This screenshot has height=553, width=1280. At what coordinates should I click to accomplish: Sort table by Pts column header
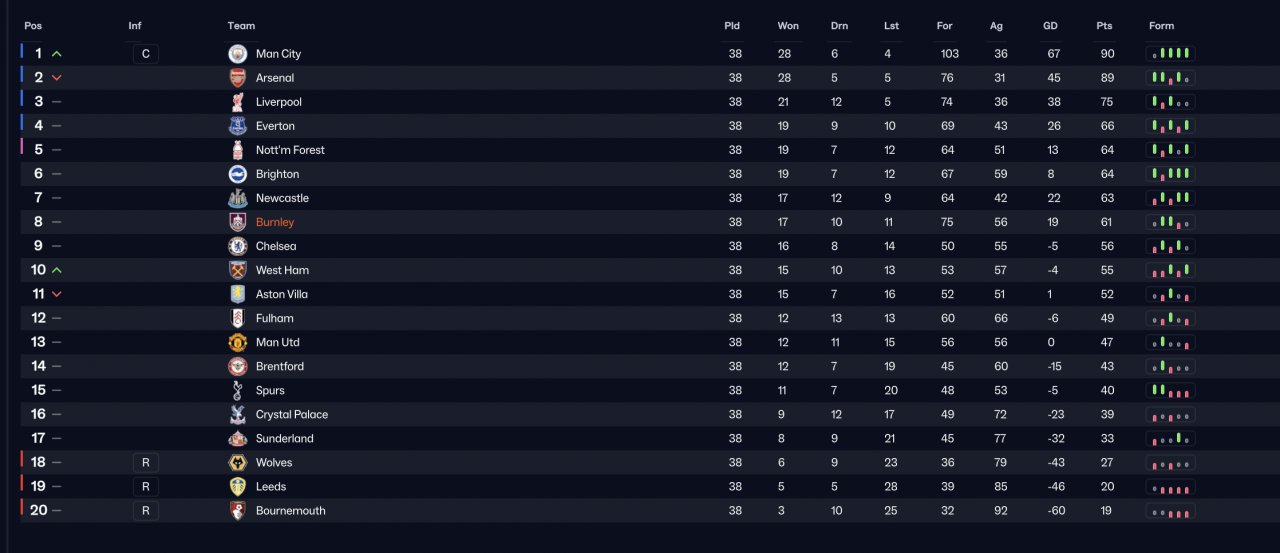click(1104, 26)
